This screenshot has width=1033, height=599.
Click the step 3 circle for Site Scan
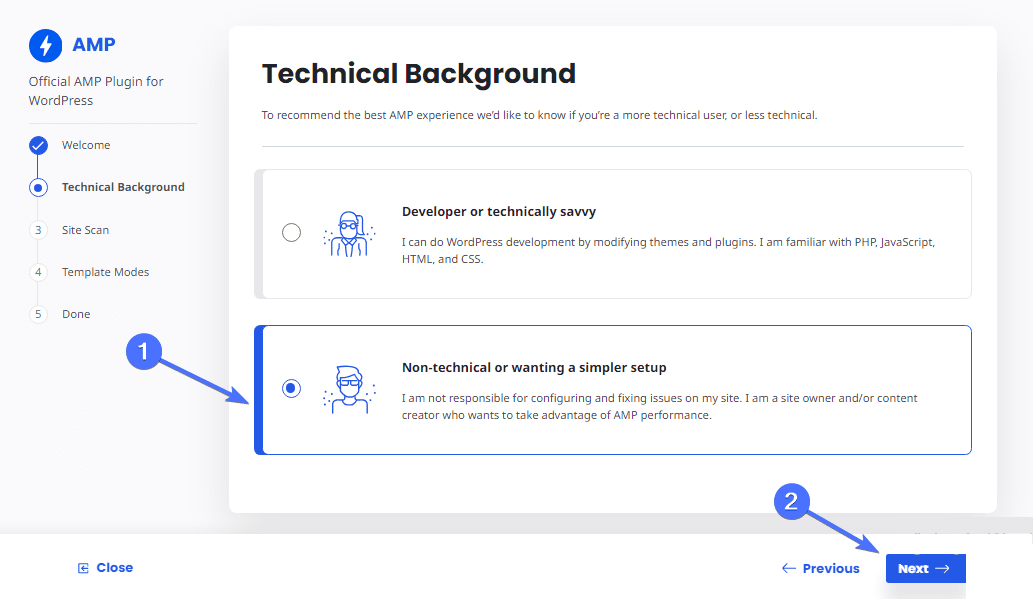[x=38, y=230]
